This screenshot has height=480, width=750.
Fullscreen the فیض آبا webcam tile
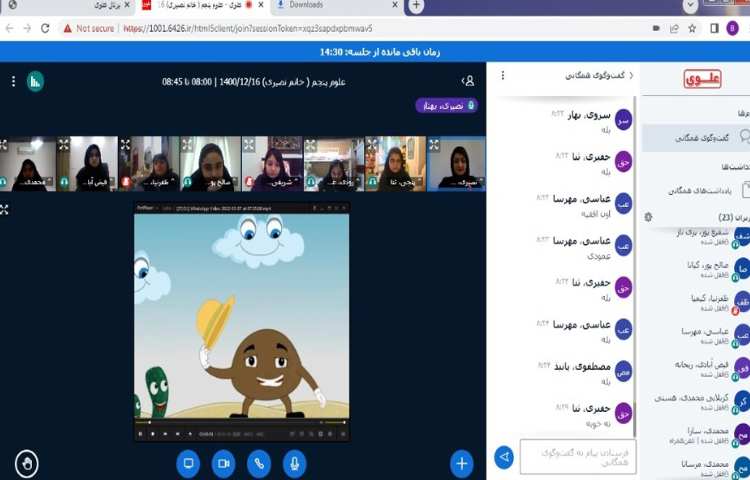pos(64,144)
